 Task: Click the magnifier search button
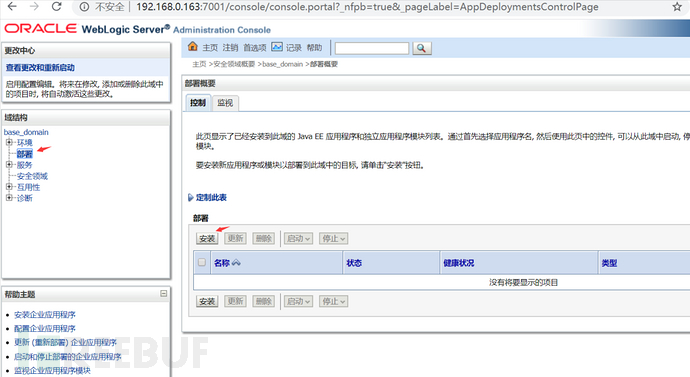click(422, 48)
